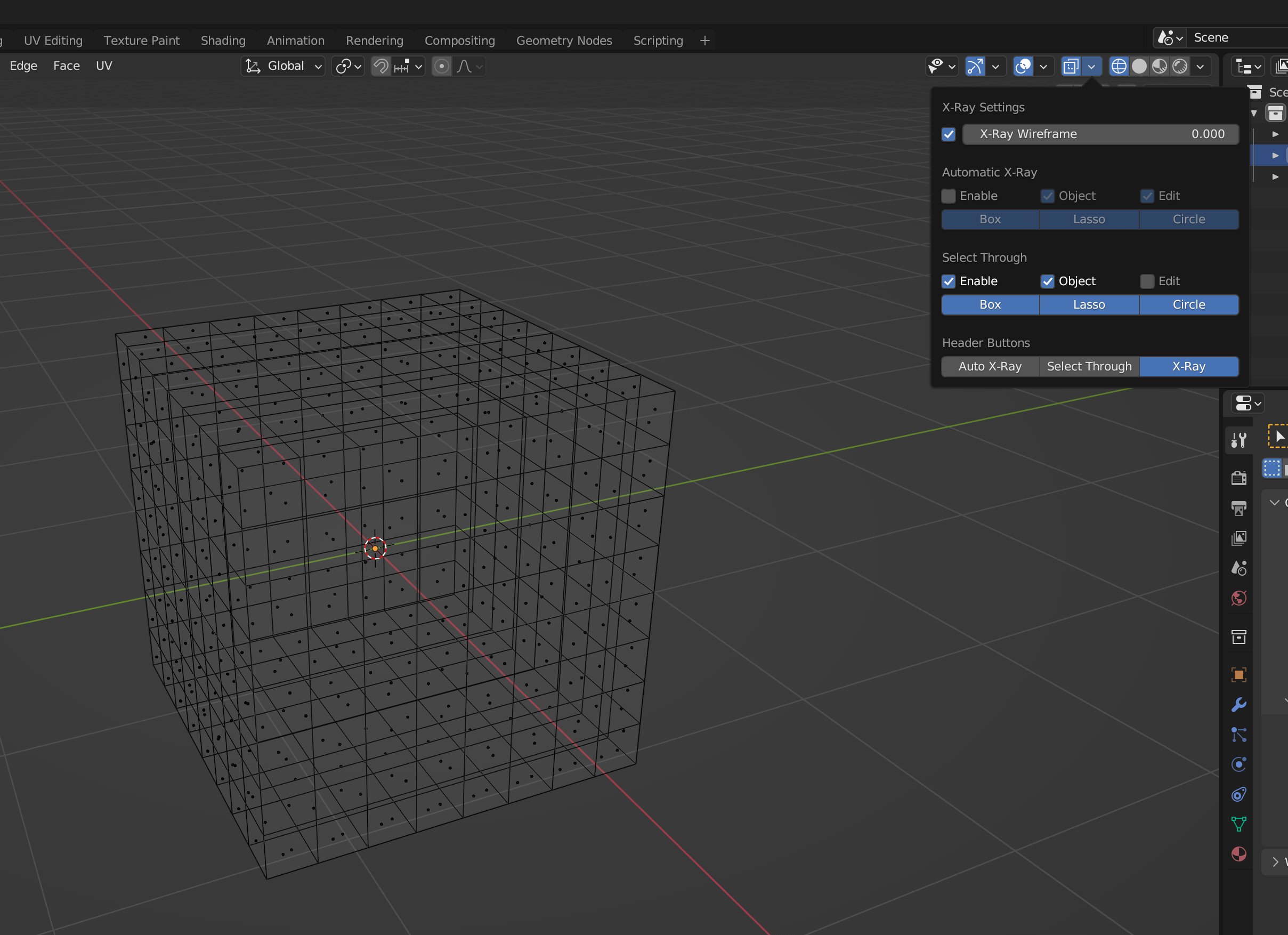Screen dimensions: 1288x935
Task: Switch to solid viewport shading
Action: tap(1139, 67)
